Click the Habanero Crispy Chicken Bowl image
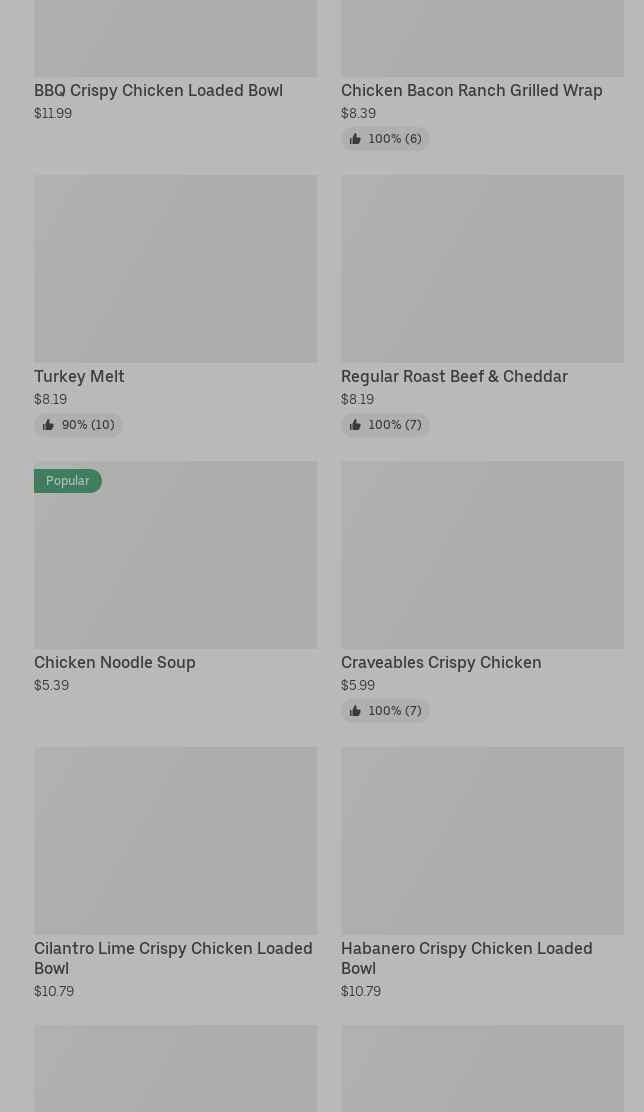This screenshot has width=644, height=1112. click(482, 840)
